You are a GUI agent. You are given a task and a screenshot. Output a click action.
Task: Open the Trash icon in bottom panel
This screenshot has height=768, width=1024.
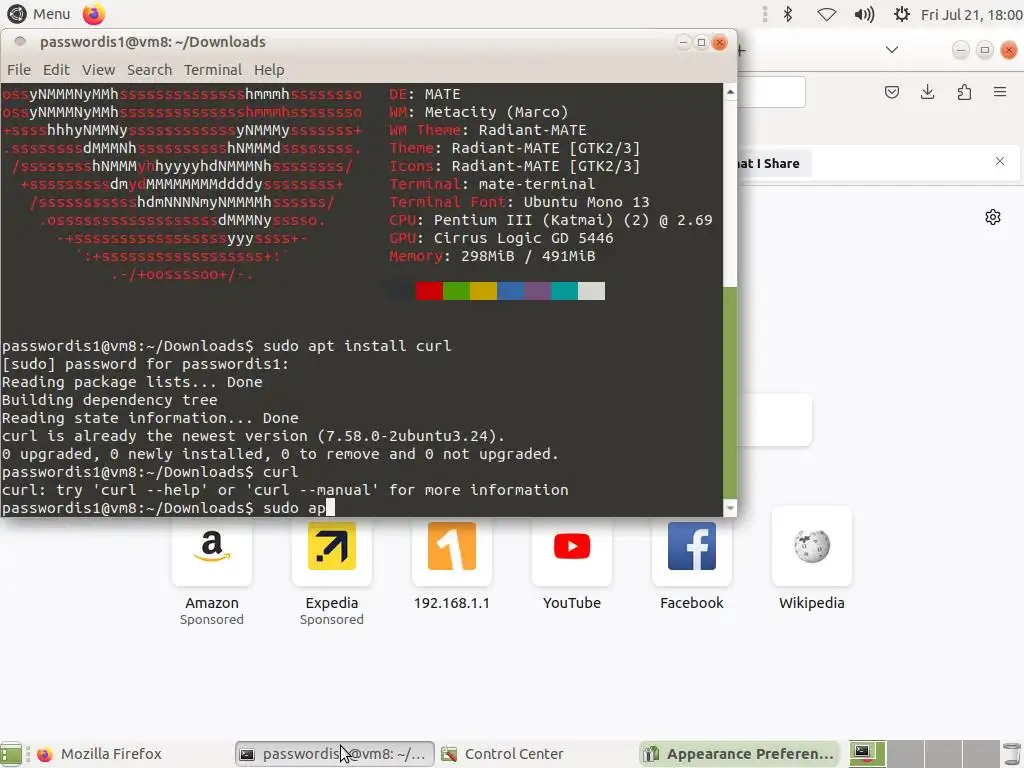(x=1012, y=754)
